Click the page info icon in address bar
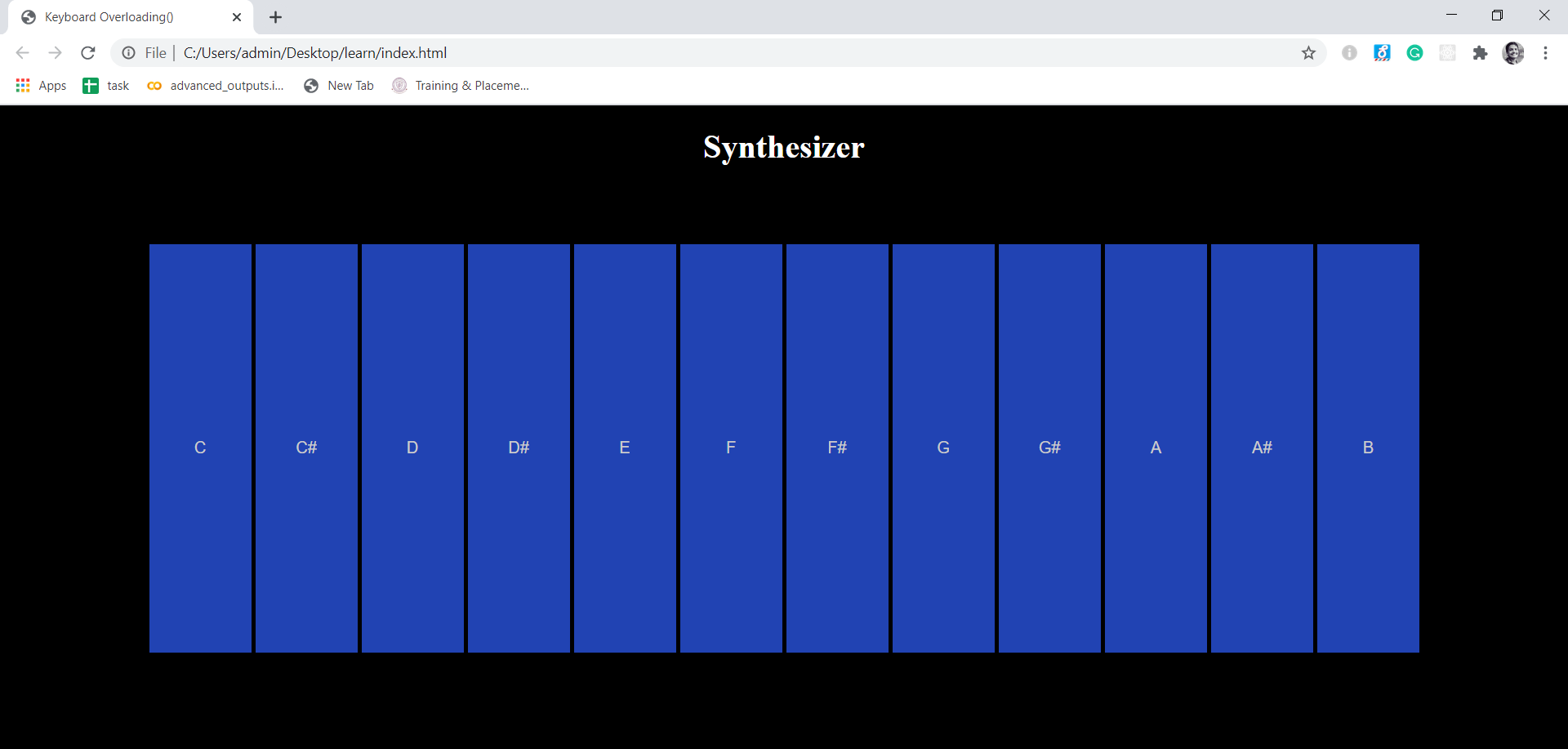This screenshot has width=1568, height=749. tap(128, 52)
